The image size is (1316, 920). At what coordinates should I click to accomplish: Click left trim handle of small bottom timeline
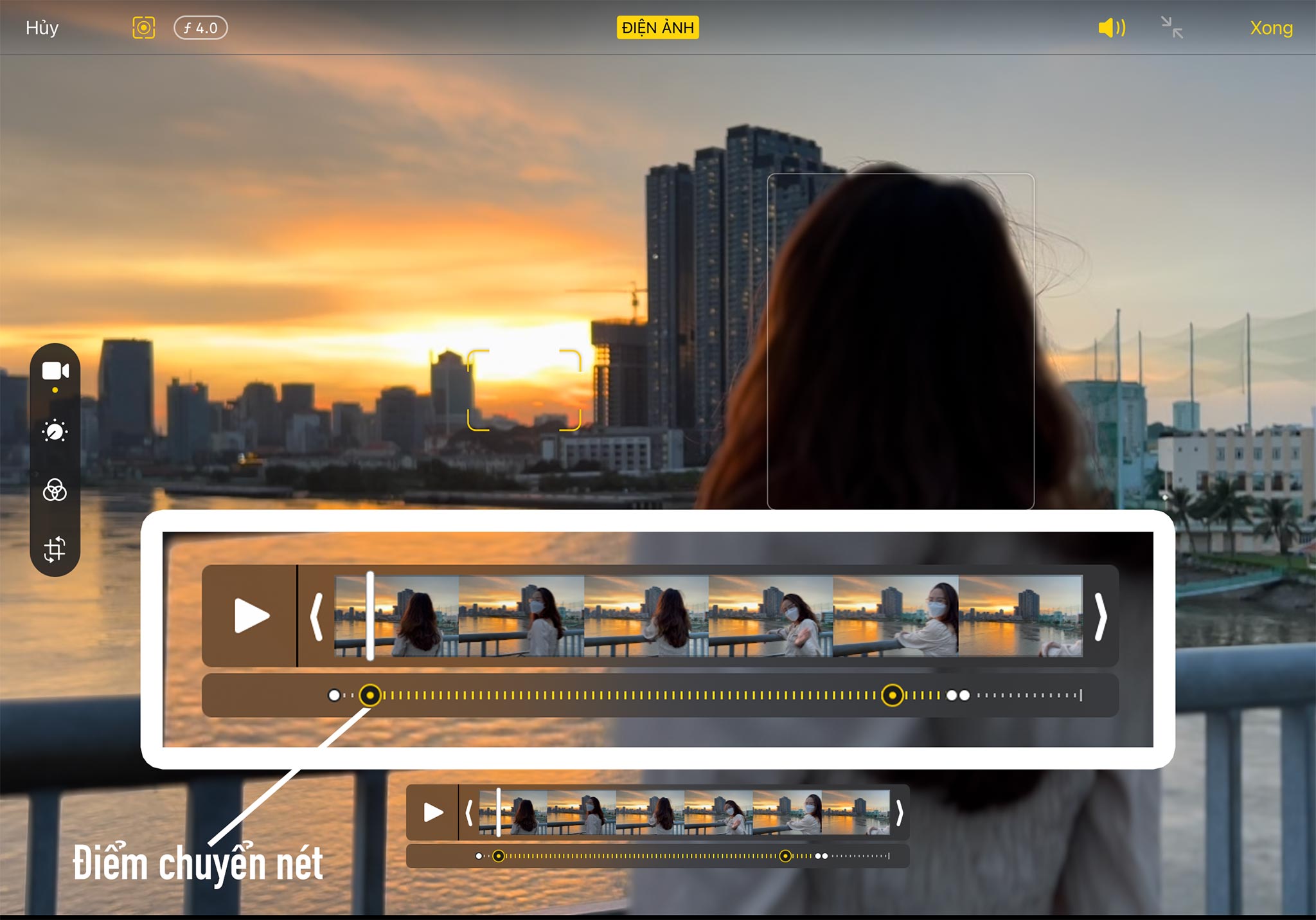(469, 813)
